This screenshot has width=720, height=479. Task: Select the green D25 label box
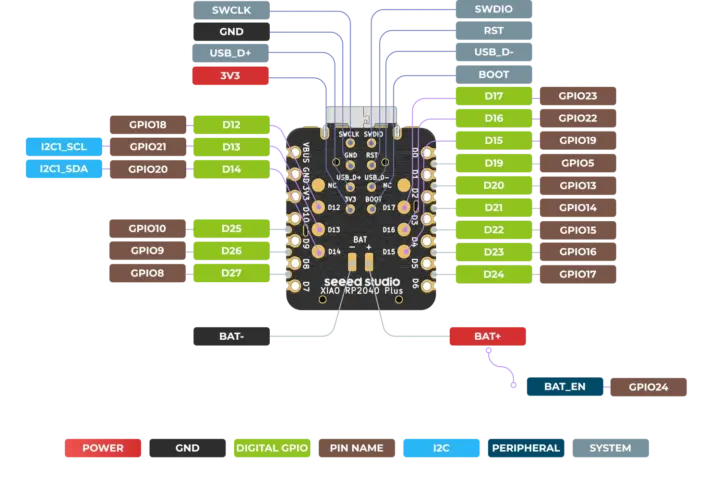click(231, 228)
